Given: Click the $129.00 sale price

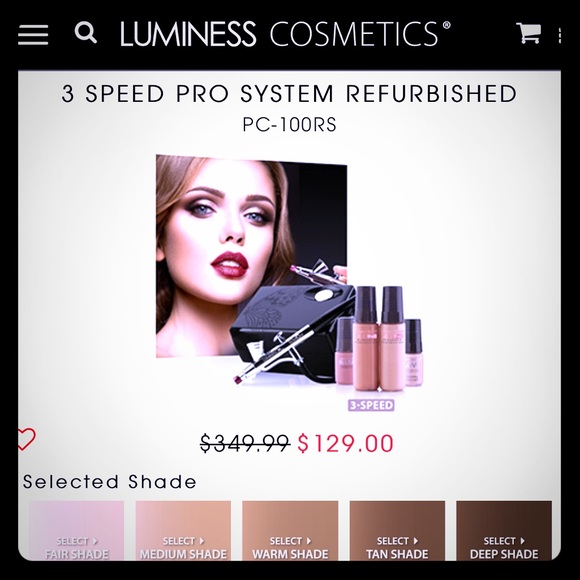Looking at the screenshot, I should pyautogui.click(x=345, y=443).
